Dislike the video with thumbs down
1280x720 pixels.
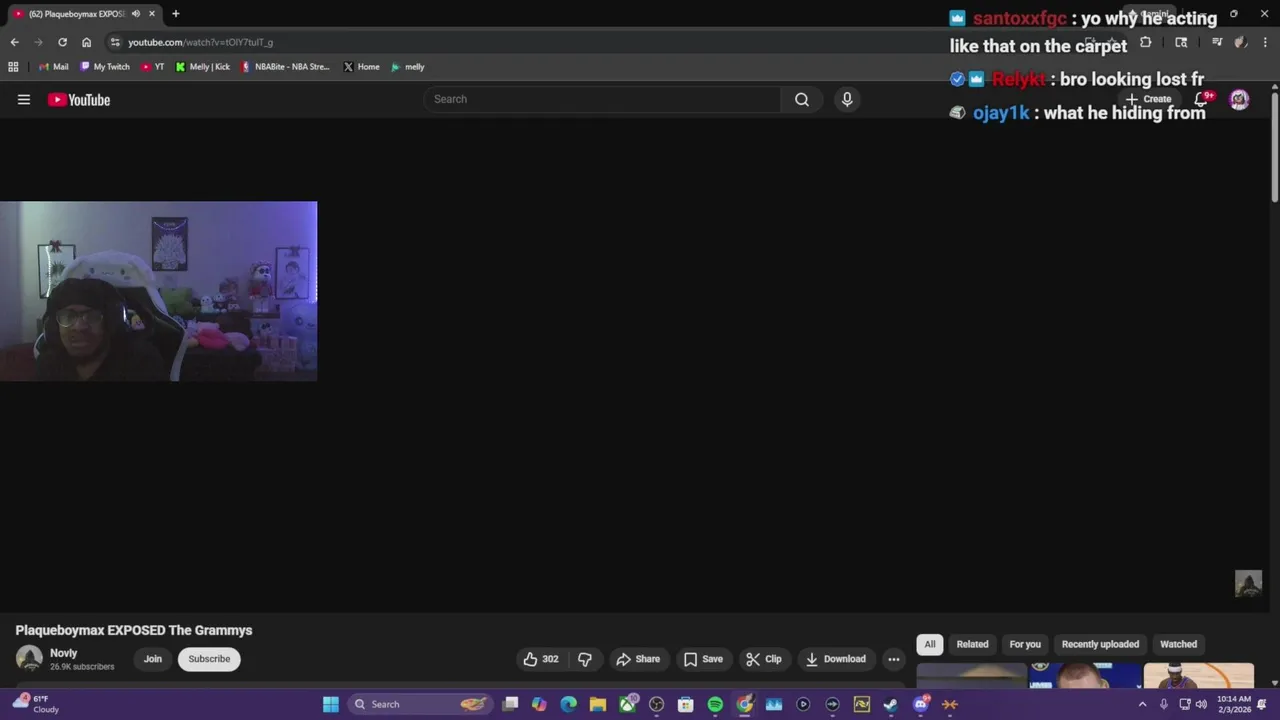pyautogui.click(x=585, y=659)
